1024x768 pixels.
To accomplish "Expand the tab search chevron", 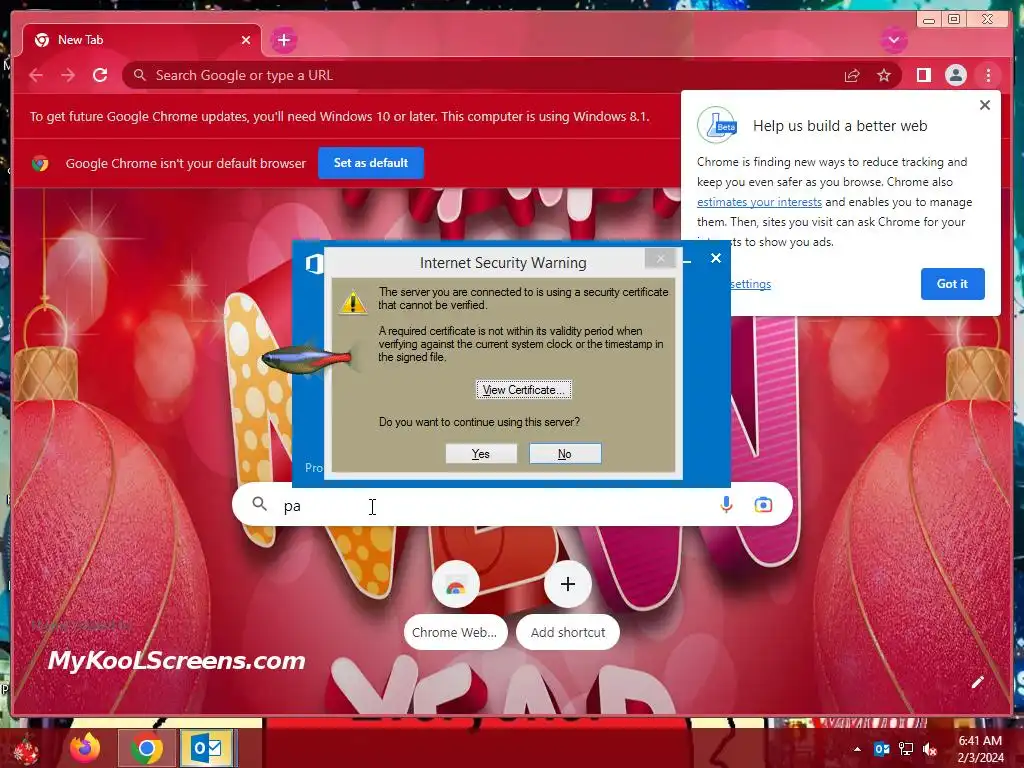I will click(893, 40).
